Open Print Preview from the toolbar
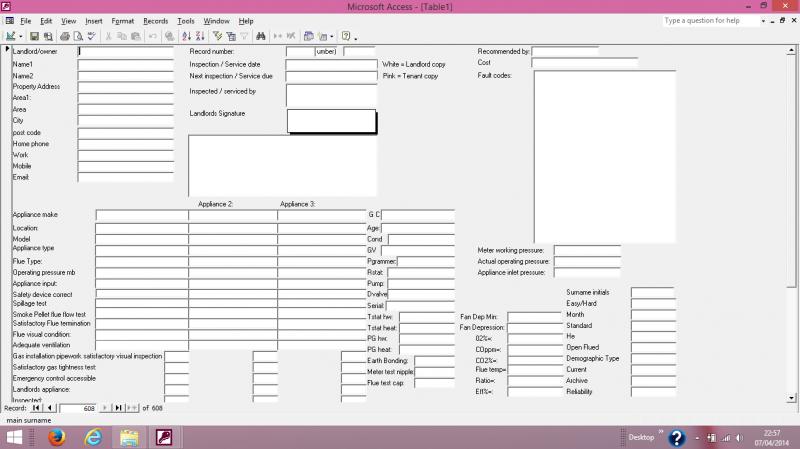This screenshot has width=800, height=449. coord(77,36)
